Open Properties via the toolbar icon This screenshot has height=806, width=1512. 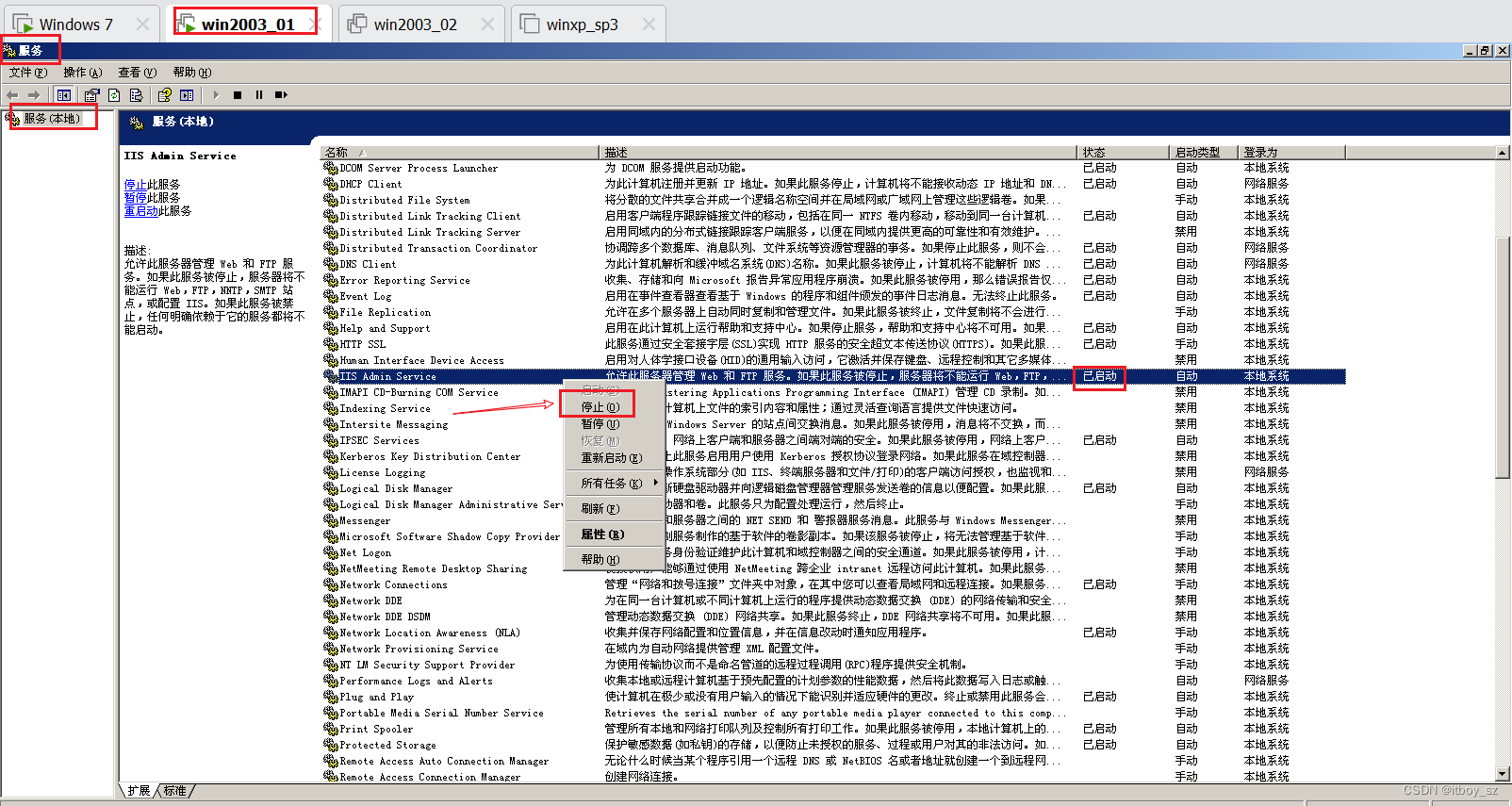tap(91, 95)
